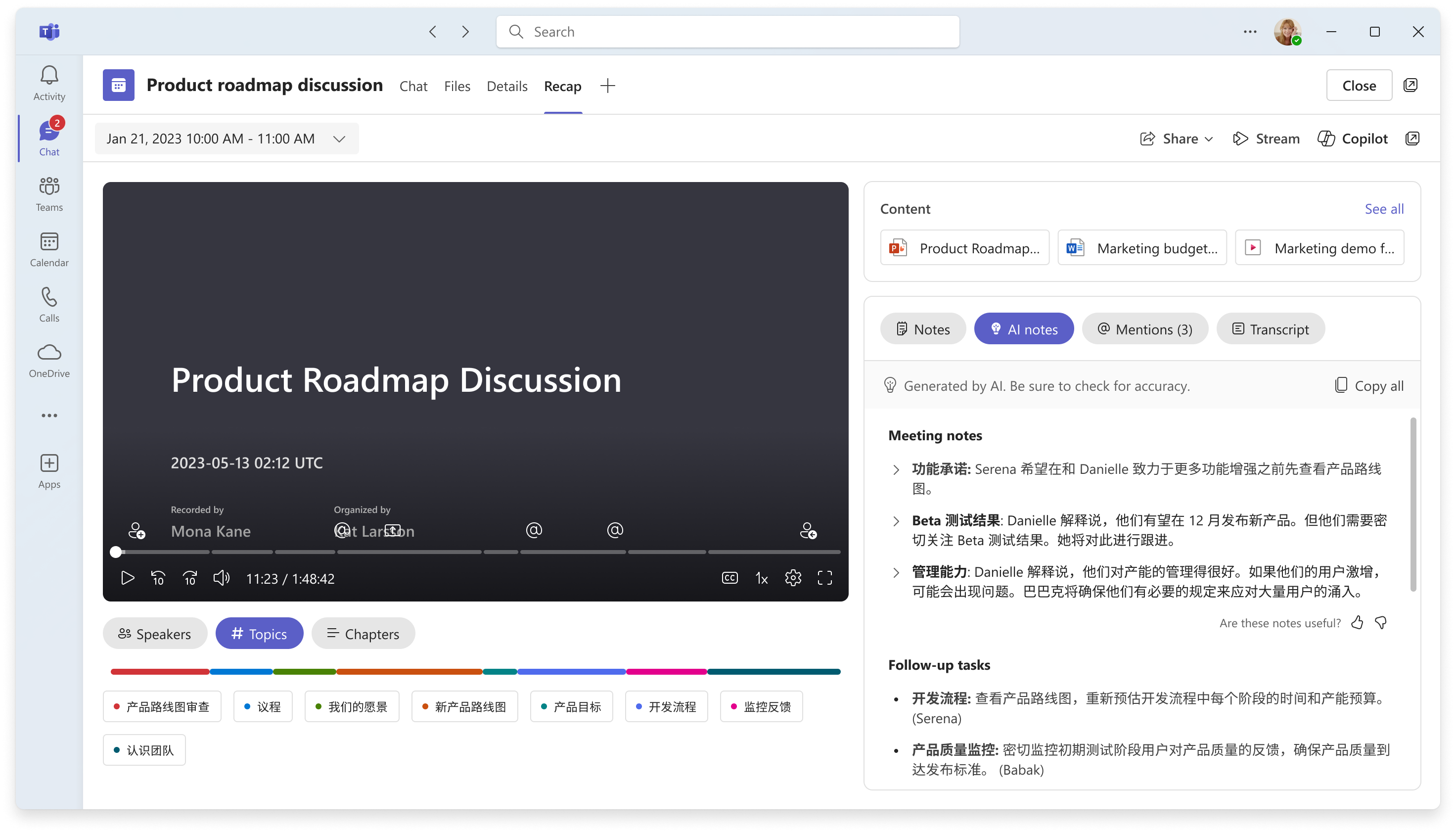Click the See all content link
This screenshot has height=833, width=1456.
[1384, 209]
